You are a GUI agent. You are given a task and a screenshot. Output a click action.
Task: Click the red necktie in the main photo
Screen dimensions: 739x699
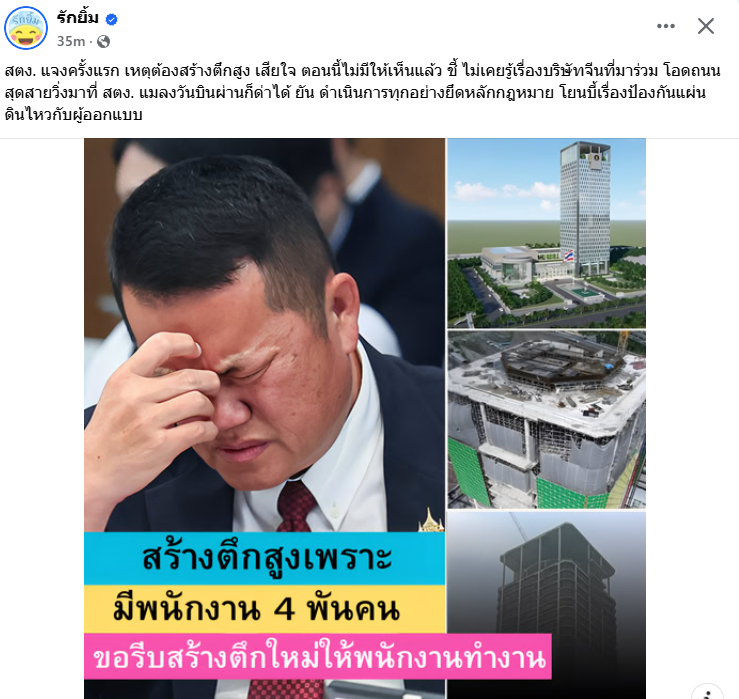click(x=296, y=507)
